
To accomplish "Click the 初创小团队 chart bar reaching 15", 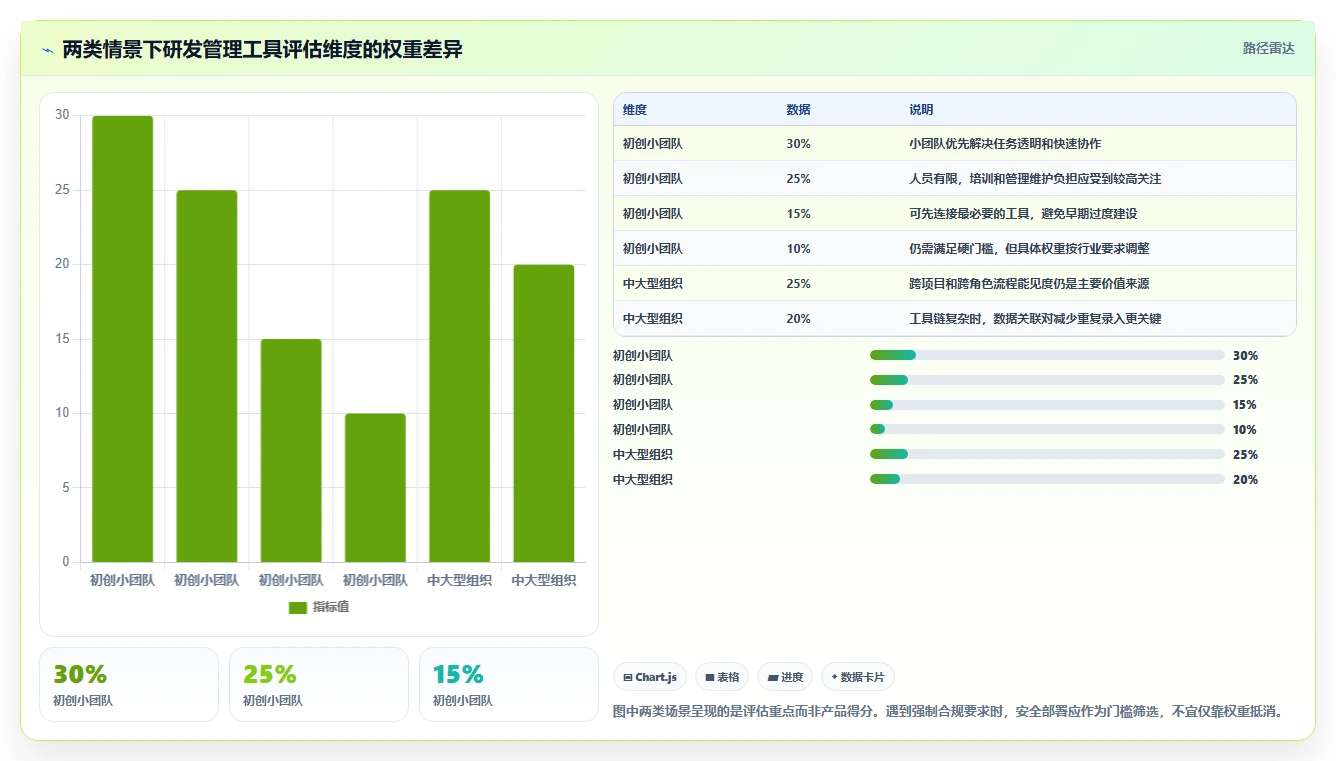I will [x=291, y=450].
